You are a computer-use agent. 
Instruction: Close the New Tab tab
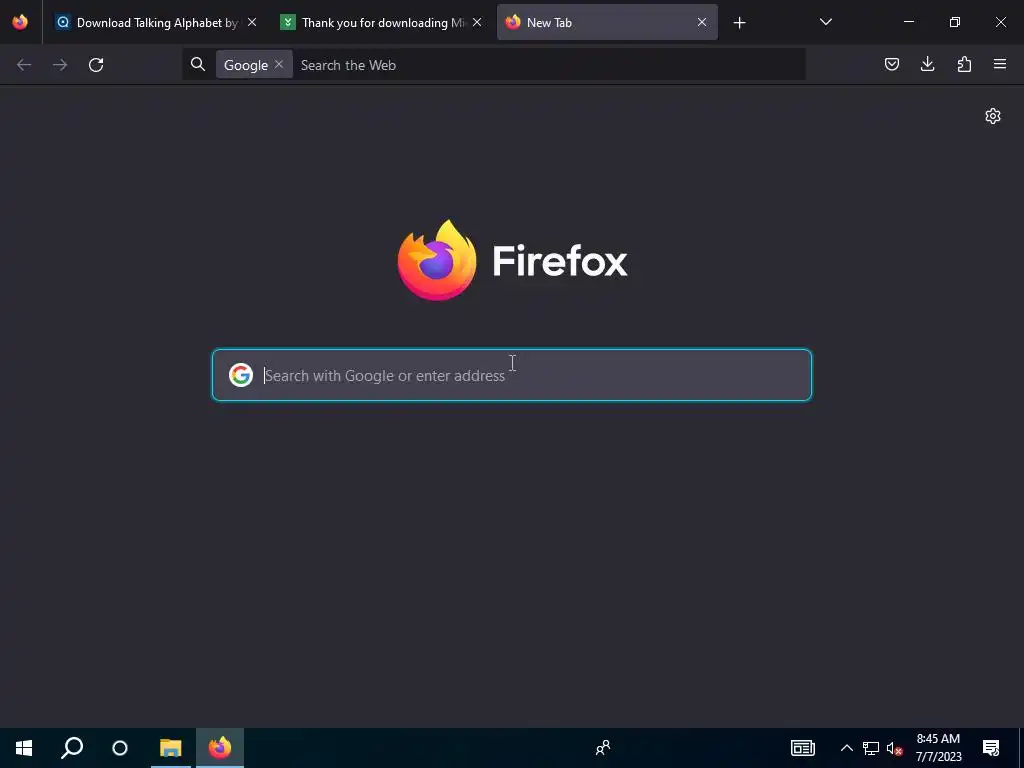(x=701, y=22)
